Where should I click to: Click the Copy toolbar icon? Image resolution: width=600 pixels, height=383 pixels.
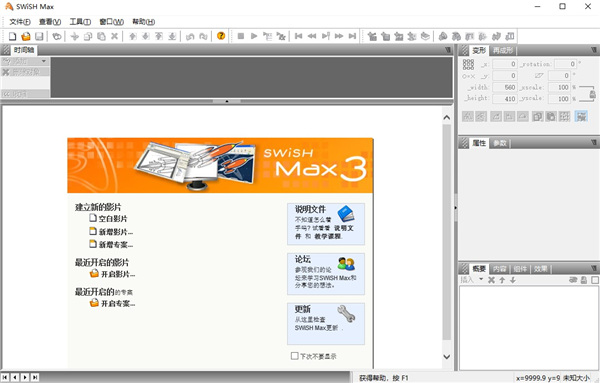[x=88, y=36]
